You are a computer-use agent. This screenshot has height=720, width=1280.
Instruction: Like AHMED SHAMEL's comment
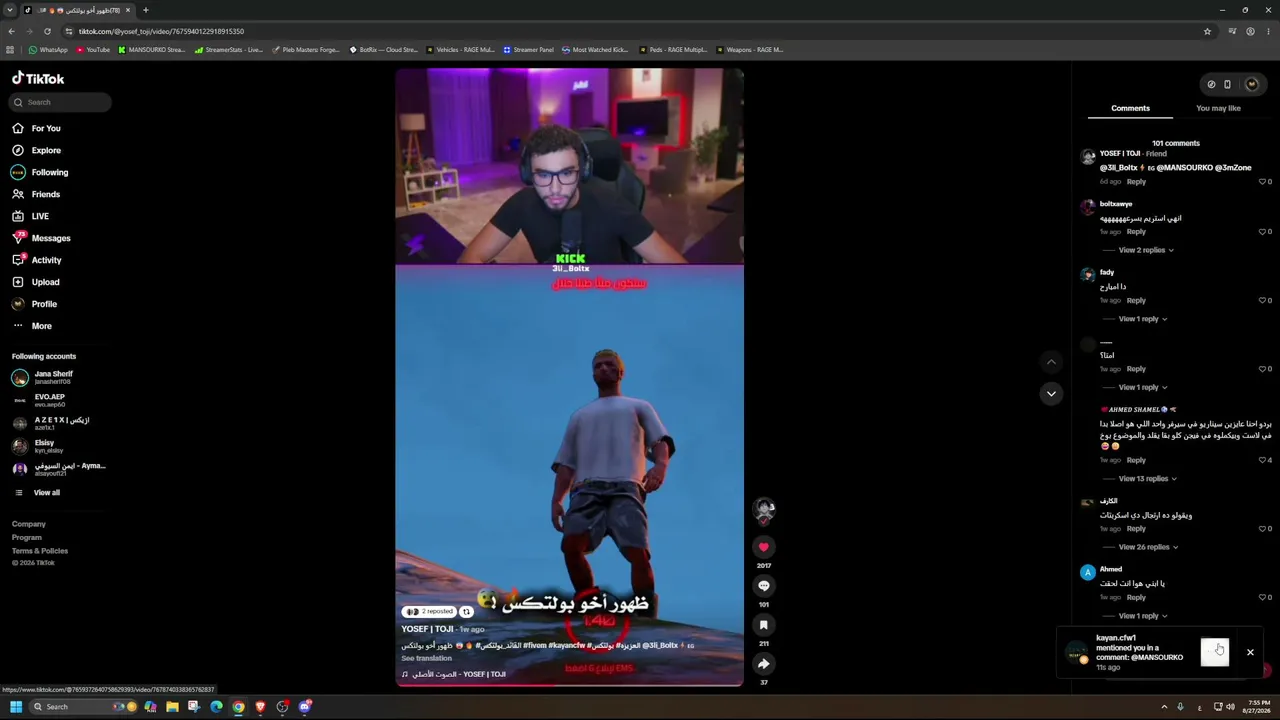pos(1263,460)
